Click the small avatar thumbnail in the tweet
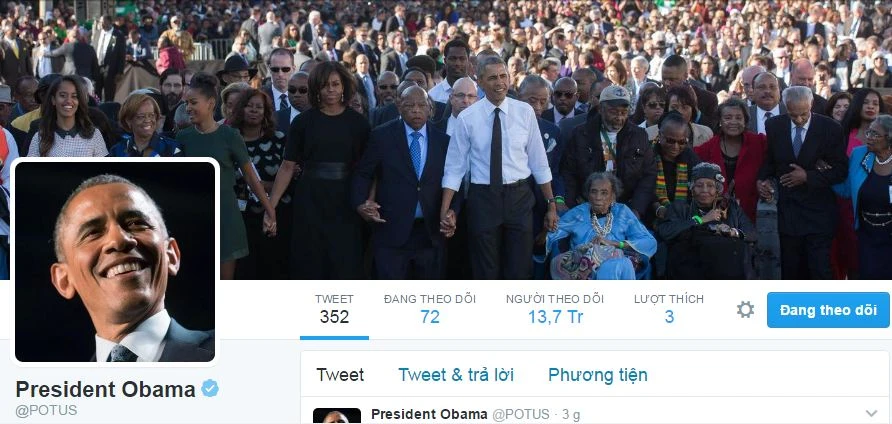The width and height of the screenshot is (892, 424). [337, 416]
